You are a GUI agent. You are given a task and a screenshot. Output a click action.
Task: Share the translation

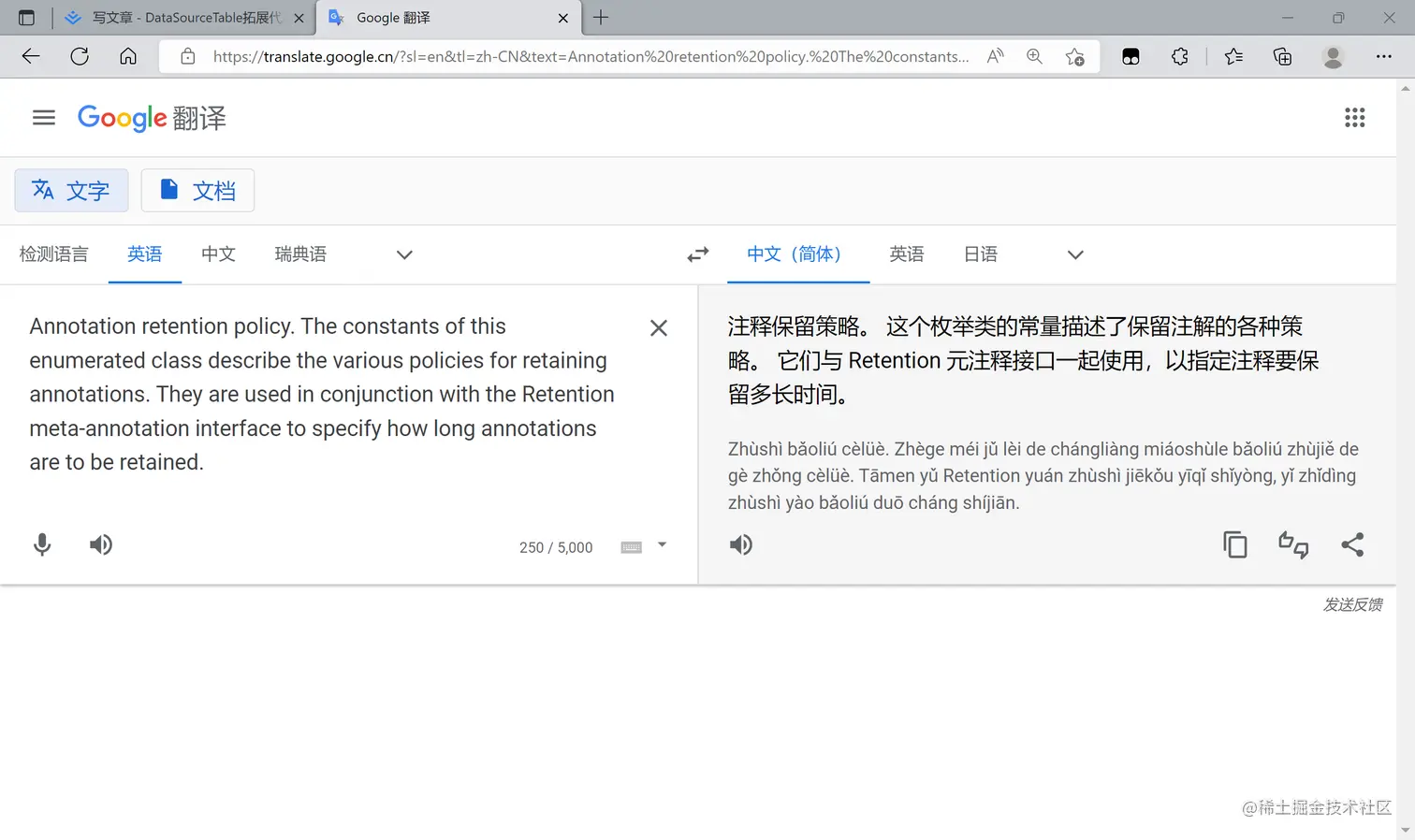pyautogui.click(x=1352, y=544)
